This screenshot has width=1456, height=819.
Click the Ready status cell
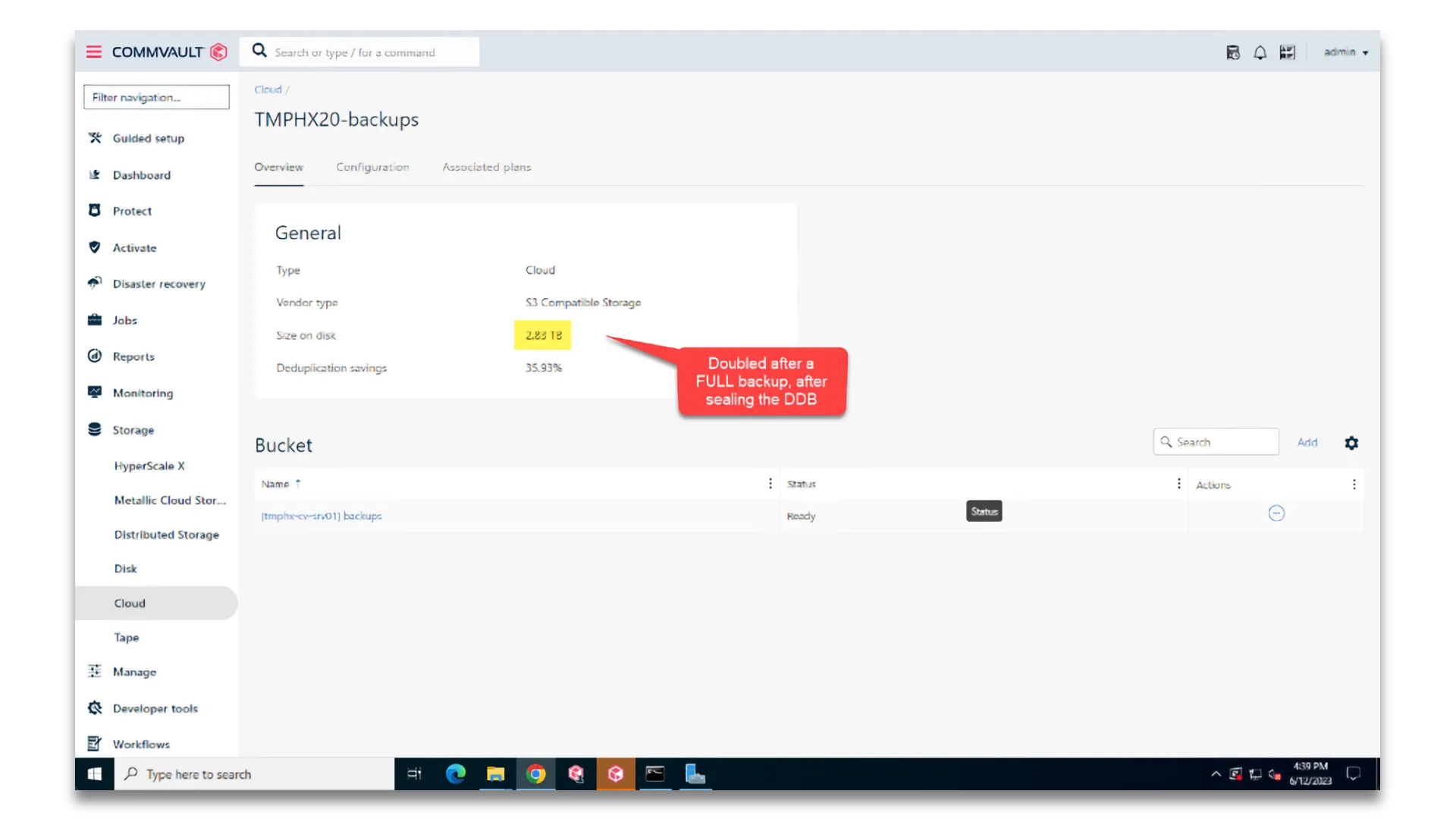[801, 516]
